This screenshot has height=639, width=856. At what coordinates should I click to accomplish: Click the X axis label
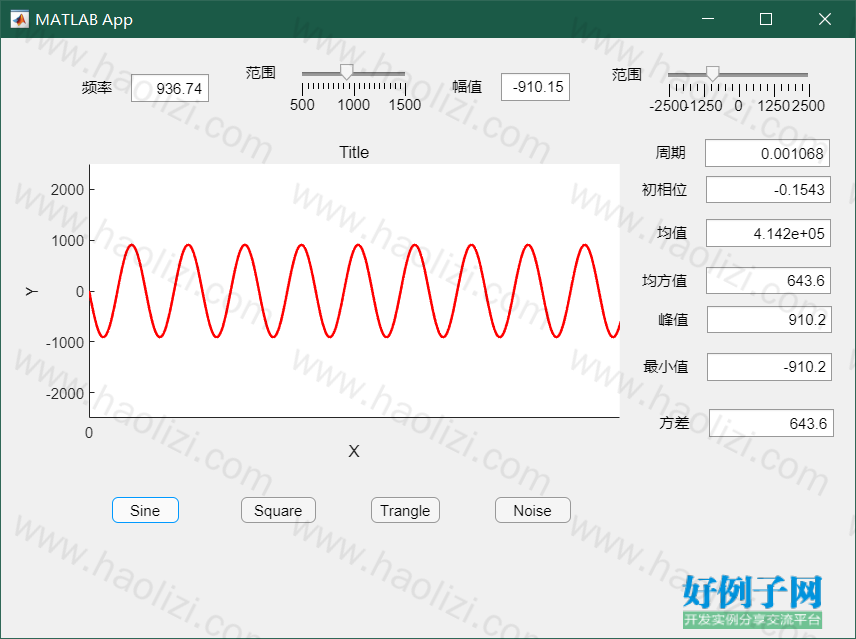point(354,451)
